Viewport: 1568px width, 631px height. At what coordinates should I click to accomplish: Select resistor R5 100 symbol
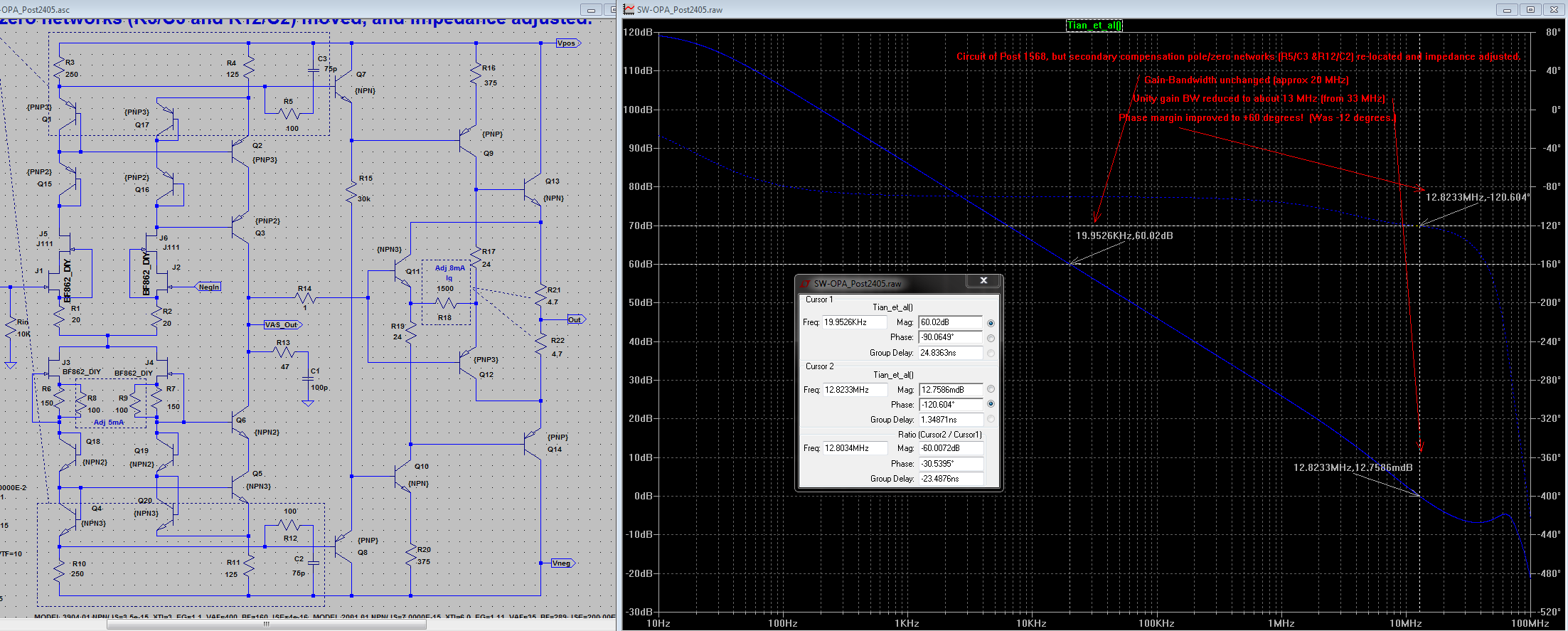(x=289, y=114)
